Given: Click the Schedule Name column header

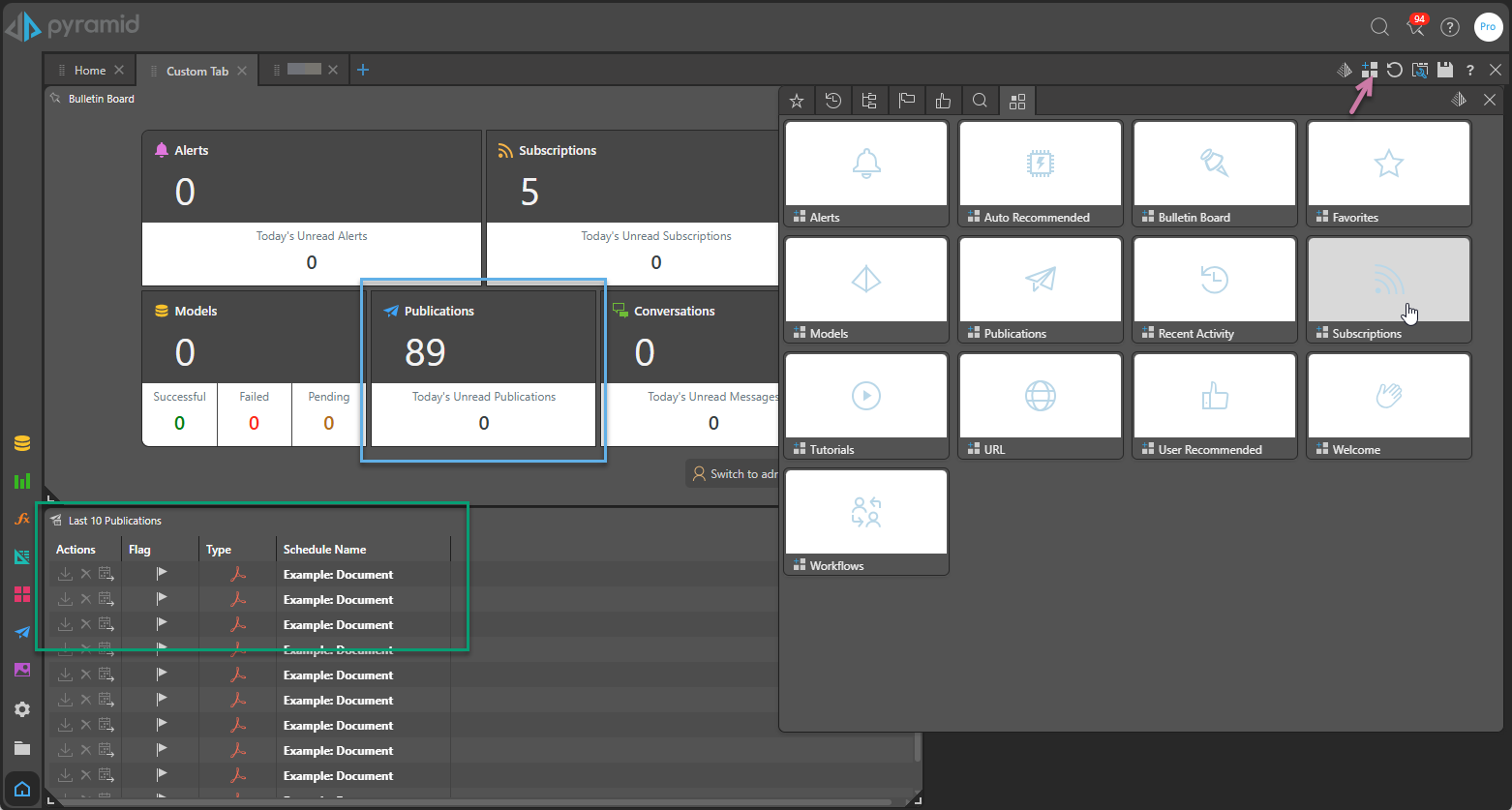Looking at the screenshot, I should click(x=325, y=550).
